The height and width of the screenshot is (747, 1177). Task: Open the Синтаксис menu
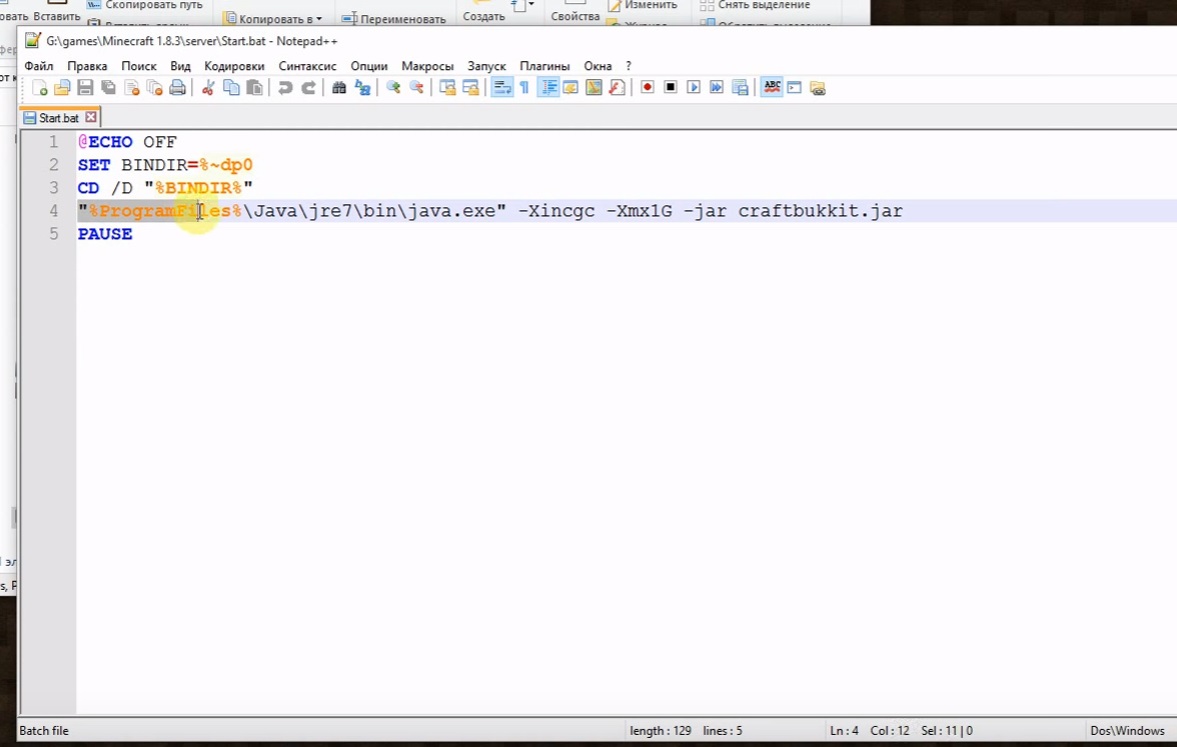click(307, 66)
